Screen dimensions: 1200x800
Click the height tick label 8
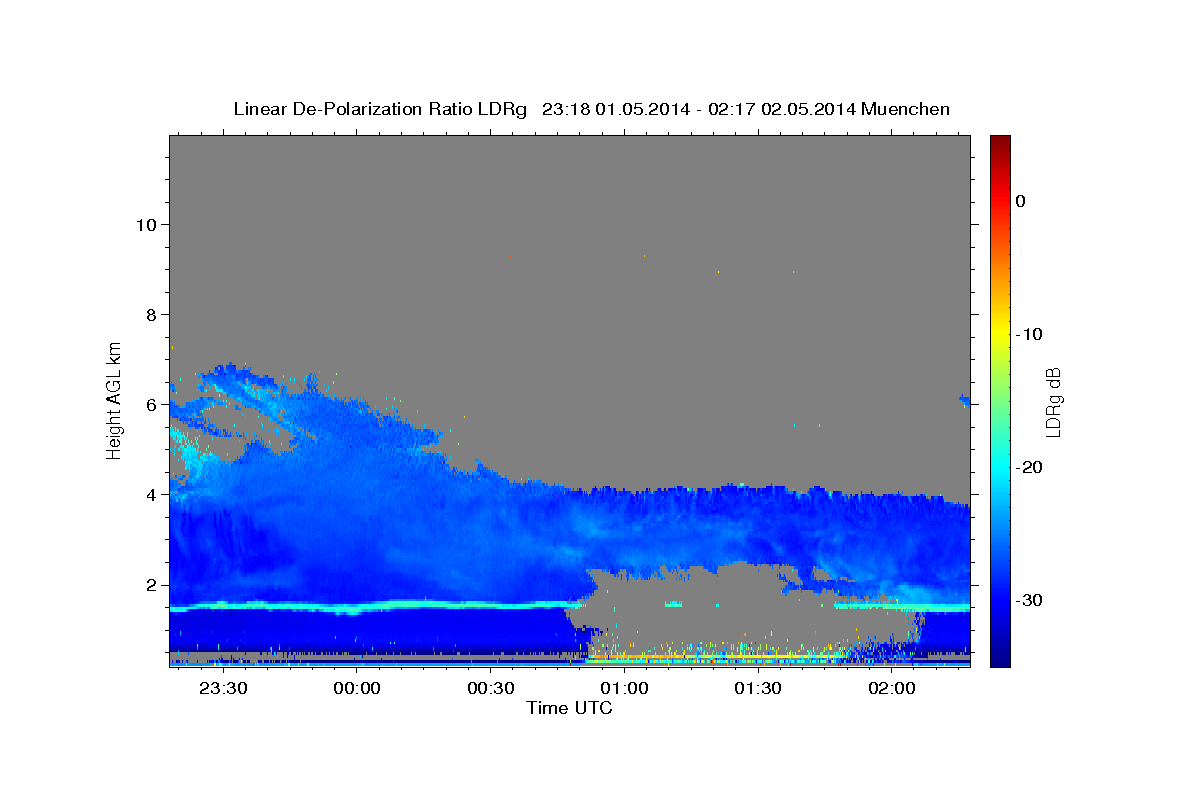point(150,314)
